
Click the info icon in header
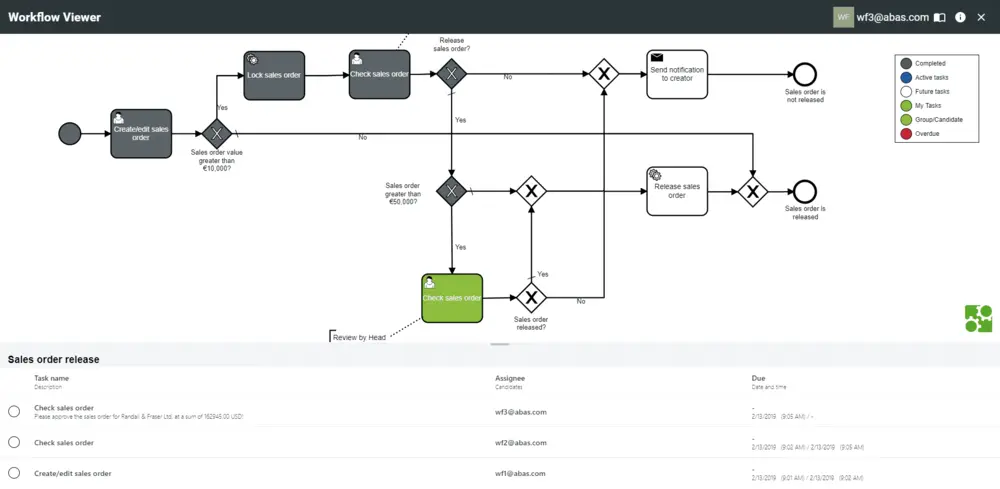point(960,17)
